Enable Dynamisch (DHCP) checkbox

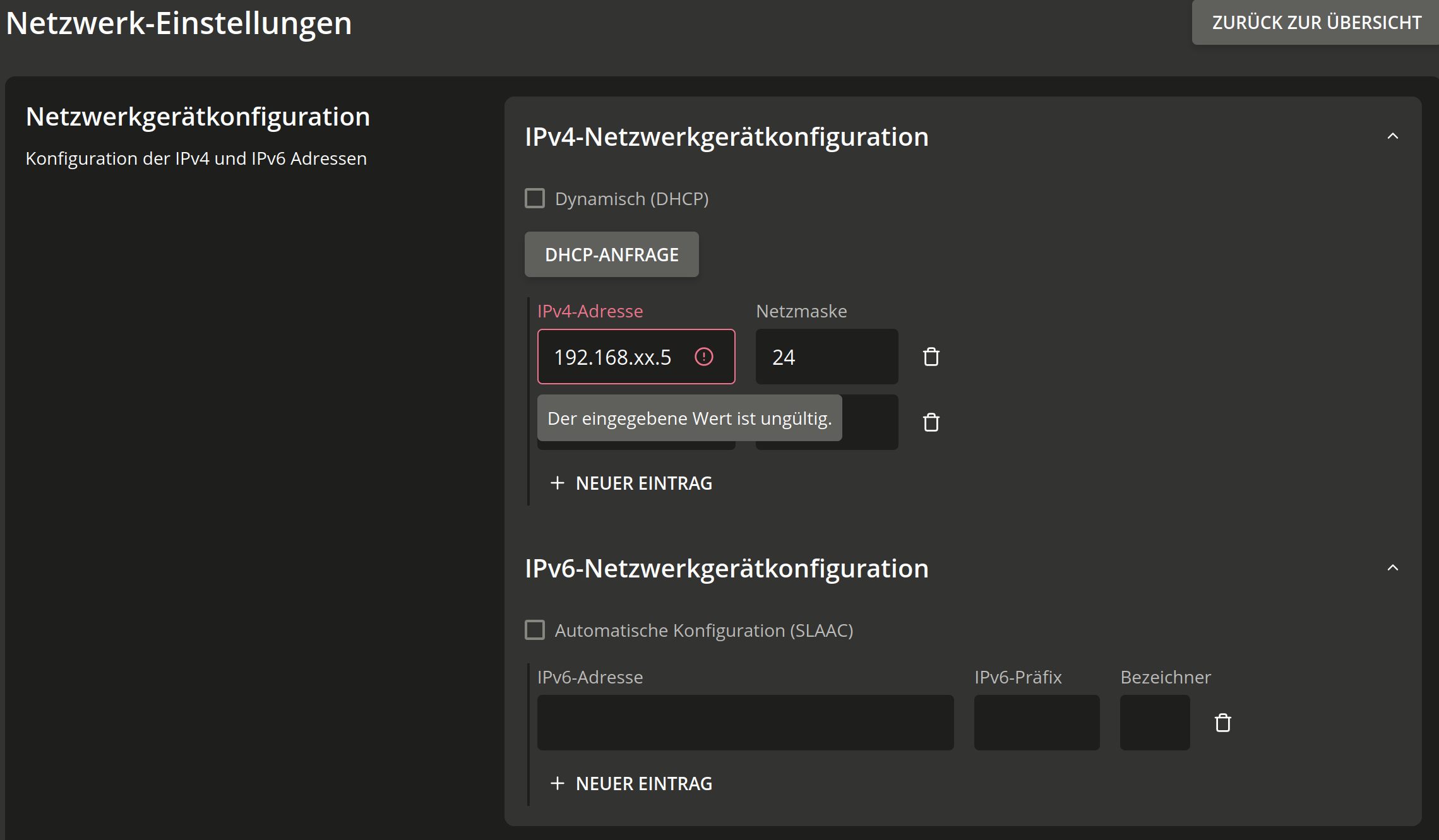(535, 199)
